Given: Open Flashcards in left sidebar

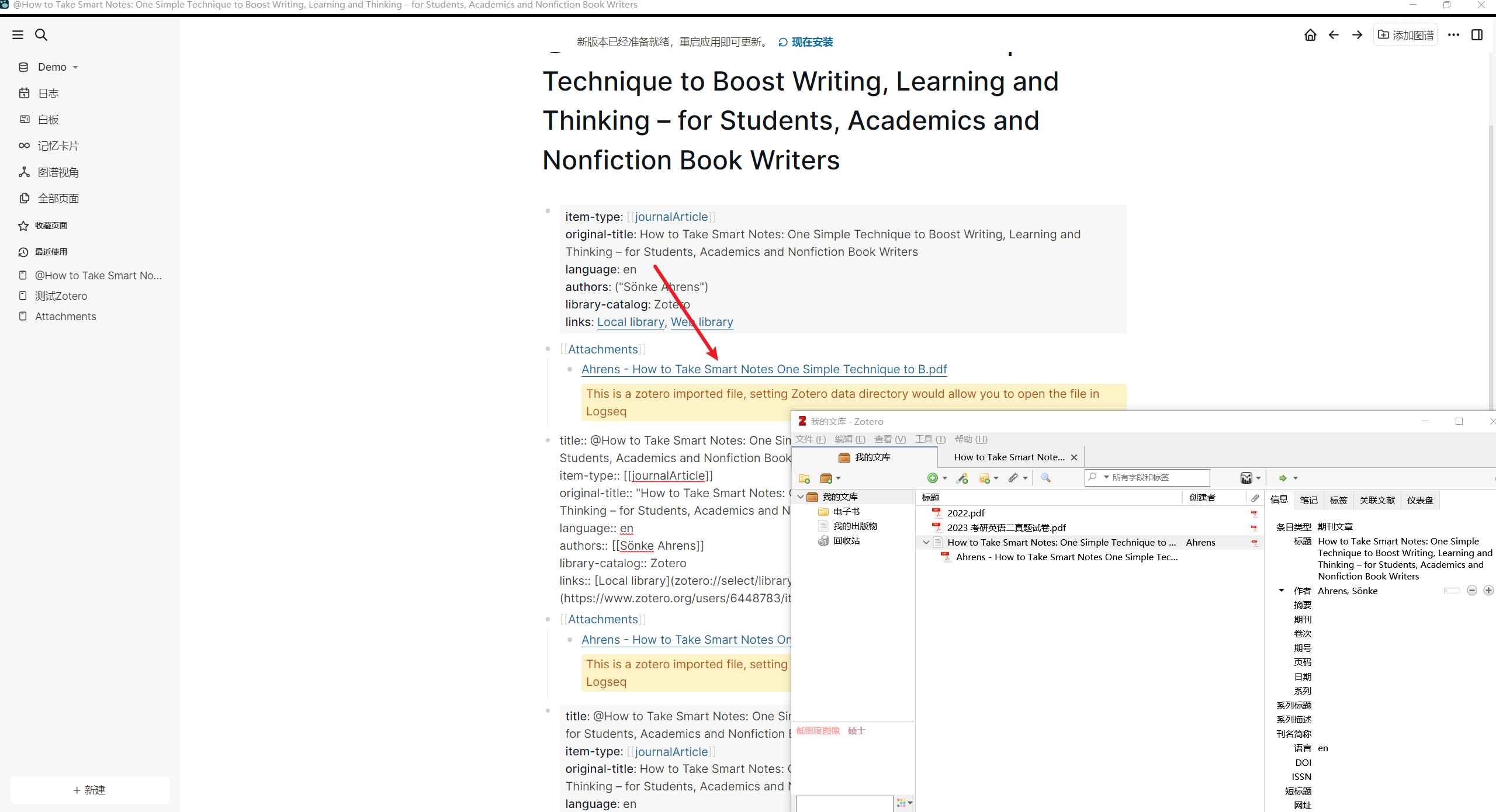Looking at the screenshot, I should point(58,146).
